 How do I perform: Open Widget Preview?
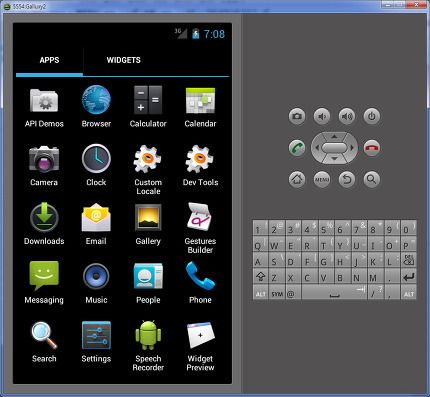200,346
